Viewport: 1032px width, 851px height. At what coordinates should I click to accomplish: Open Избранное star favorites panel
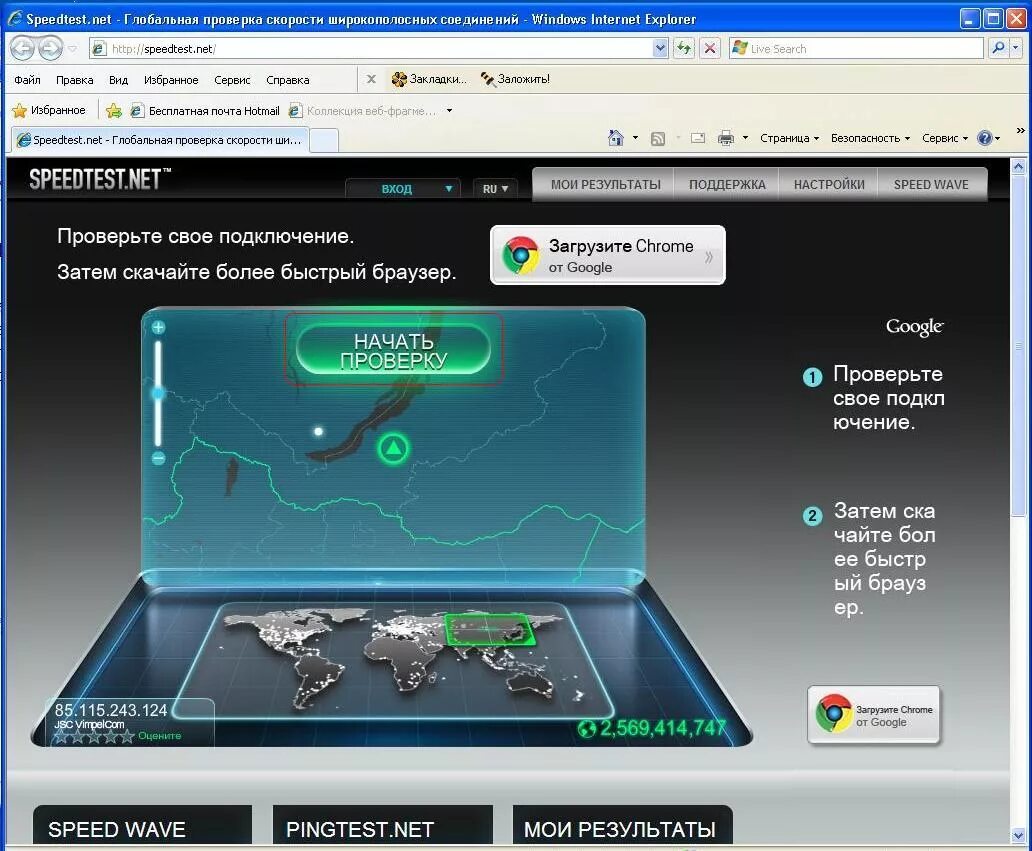49,110
